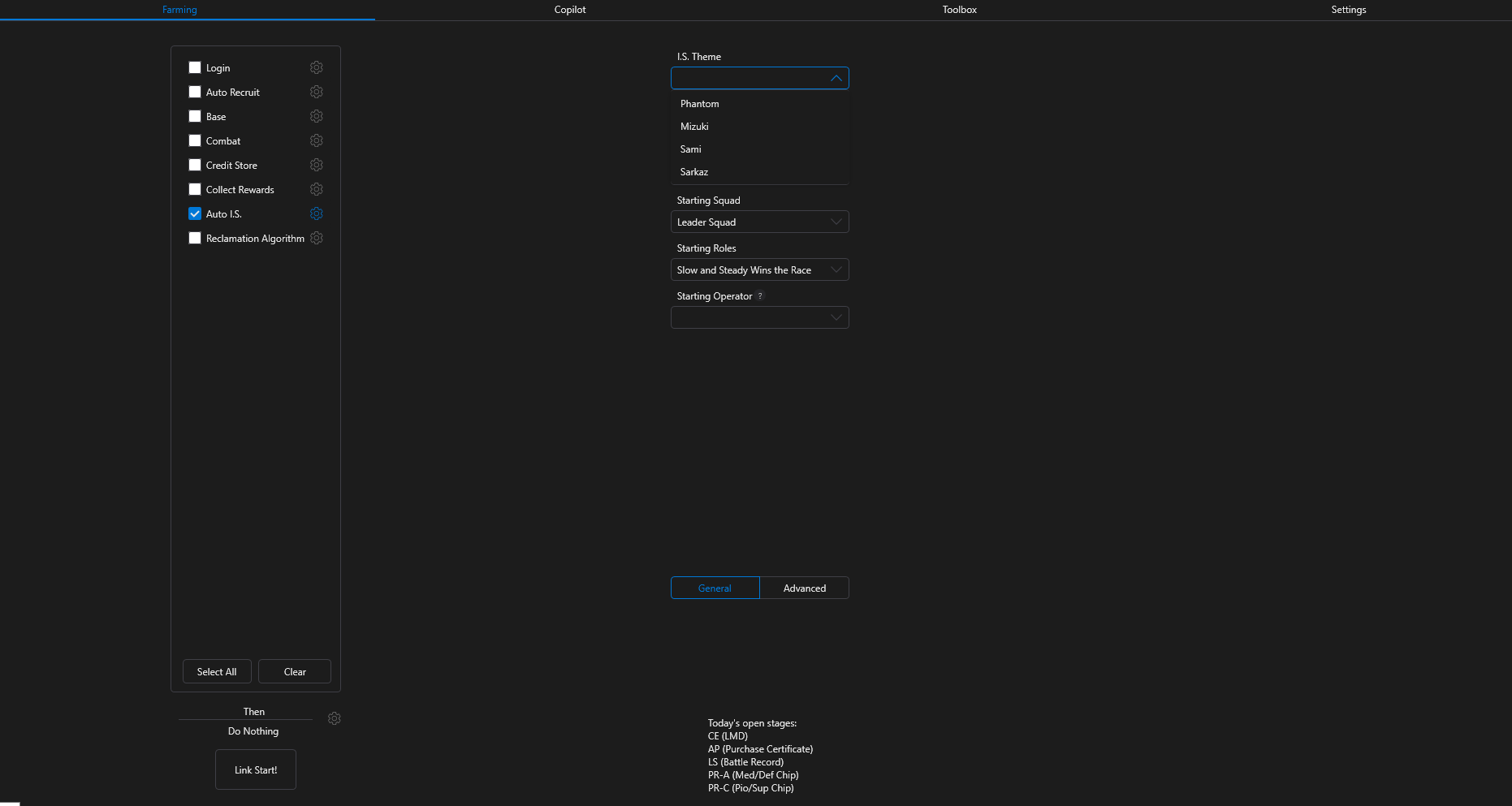Open settings gear for Base task
The width and height of the screenshot is (1512, 806).
pos(317,116)
